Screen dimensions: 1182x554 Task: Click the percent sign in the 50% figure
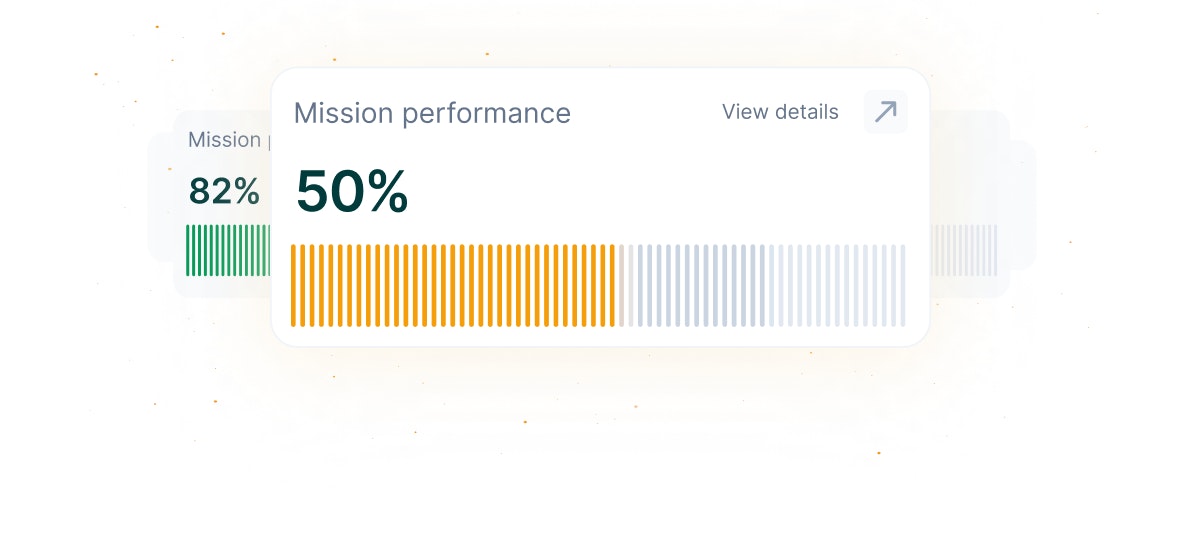point(387,193)
